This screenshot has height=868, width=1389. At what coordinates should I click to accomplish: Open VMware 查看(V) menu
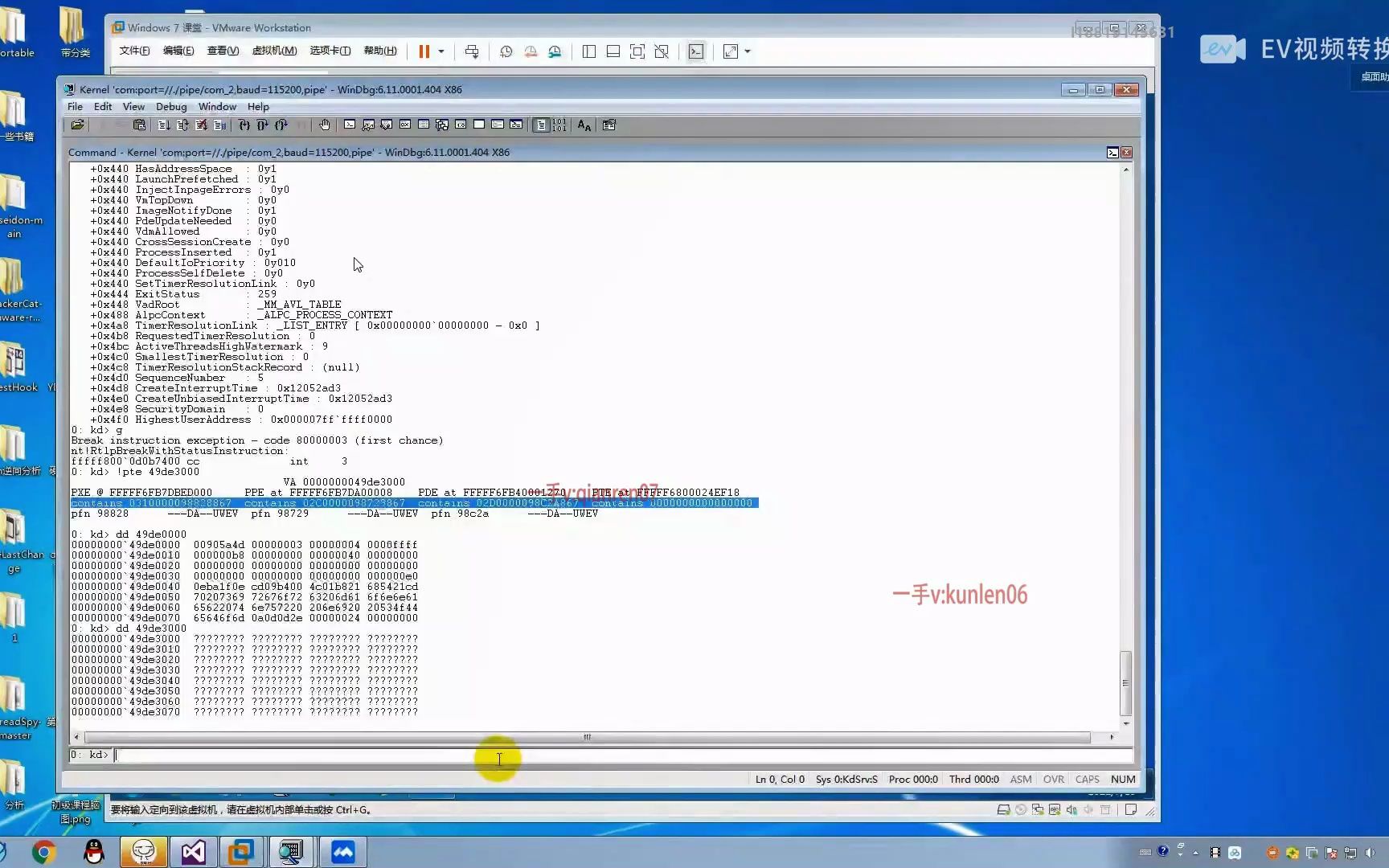(223, 51)
